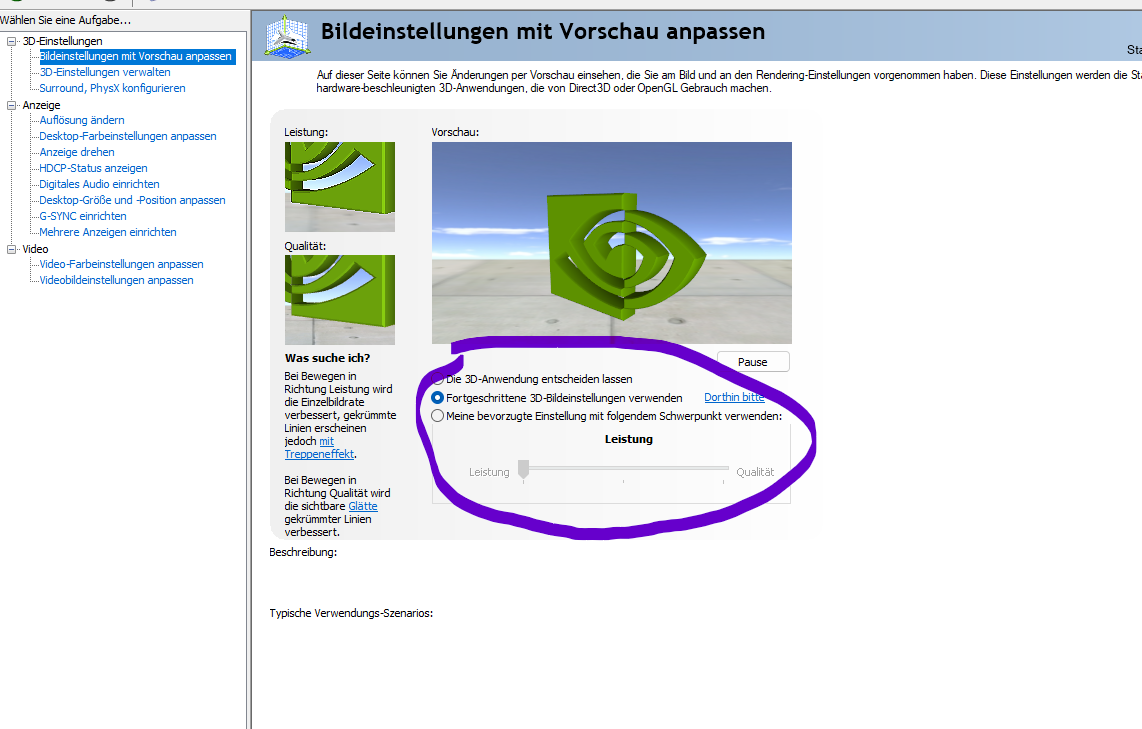Collapse the 3D-Einstellungen tree node
The image size is (1142, 729).
click(11, 42)
